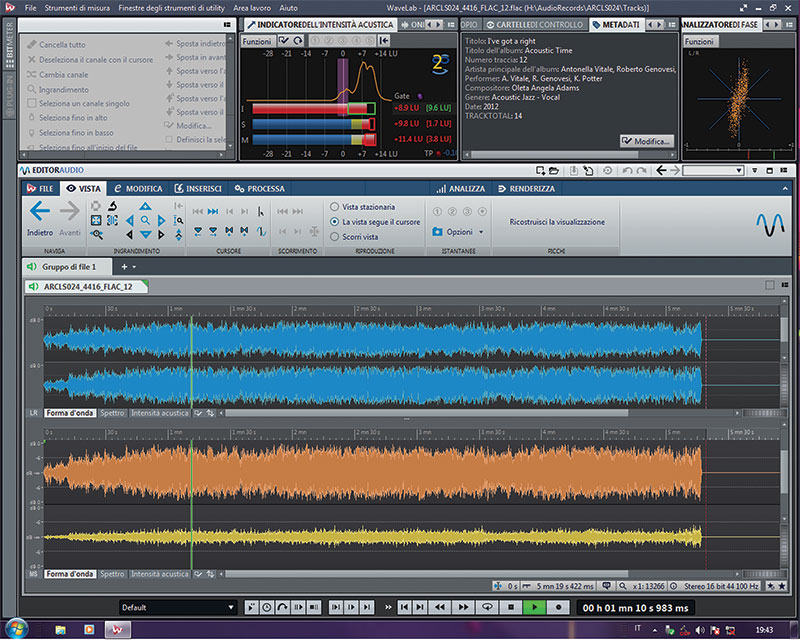
Task: Click the Indietro back arrow icon
Action: 39,211
